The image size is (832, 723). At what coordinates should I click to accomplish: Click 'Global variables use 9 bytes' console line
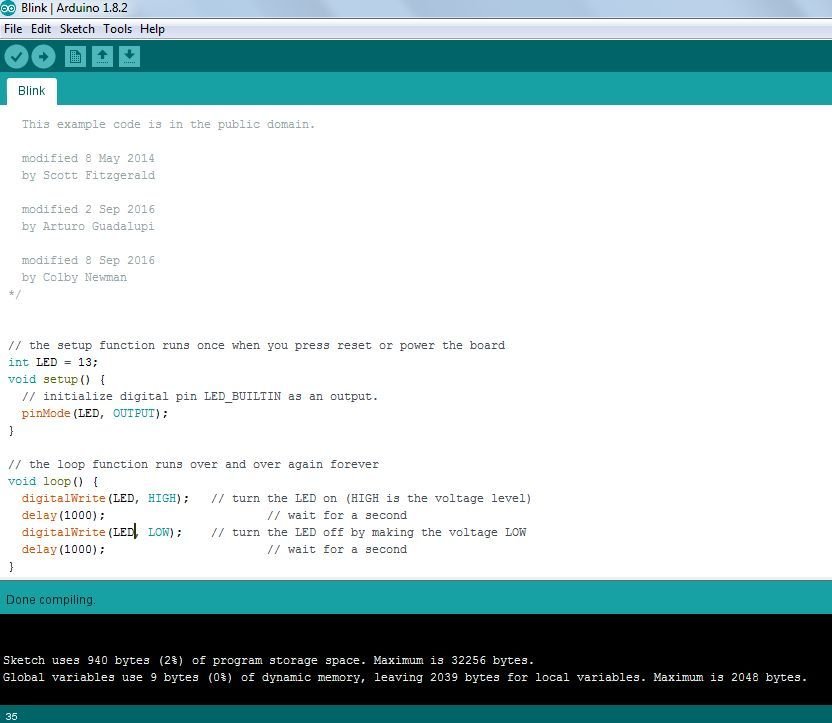tap(405, 677)
